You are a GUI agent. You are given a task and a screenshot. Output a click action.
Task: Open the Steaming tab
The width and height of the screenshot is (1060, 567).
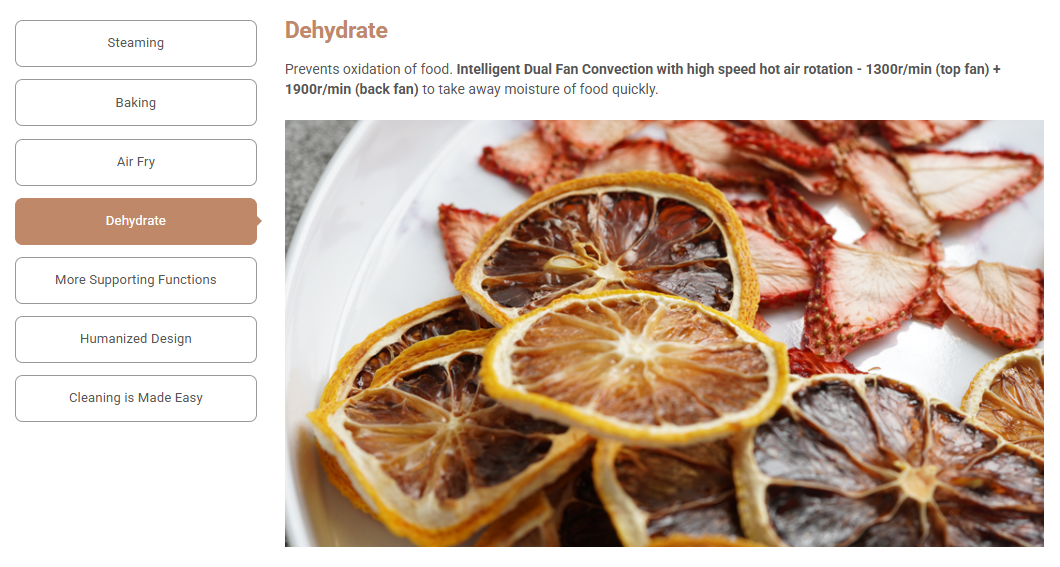pos(136,43)
